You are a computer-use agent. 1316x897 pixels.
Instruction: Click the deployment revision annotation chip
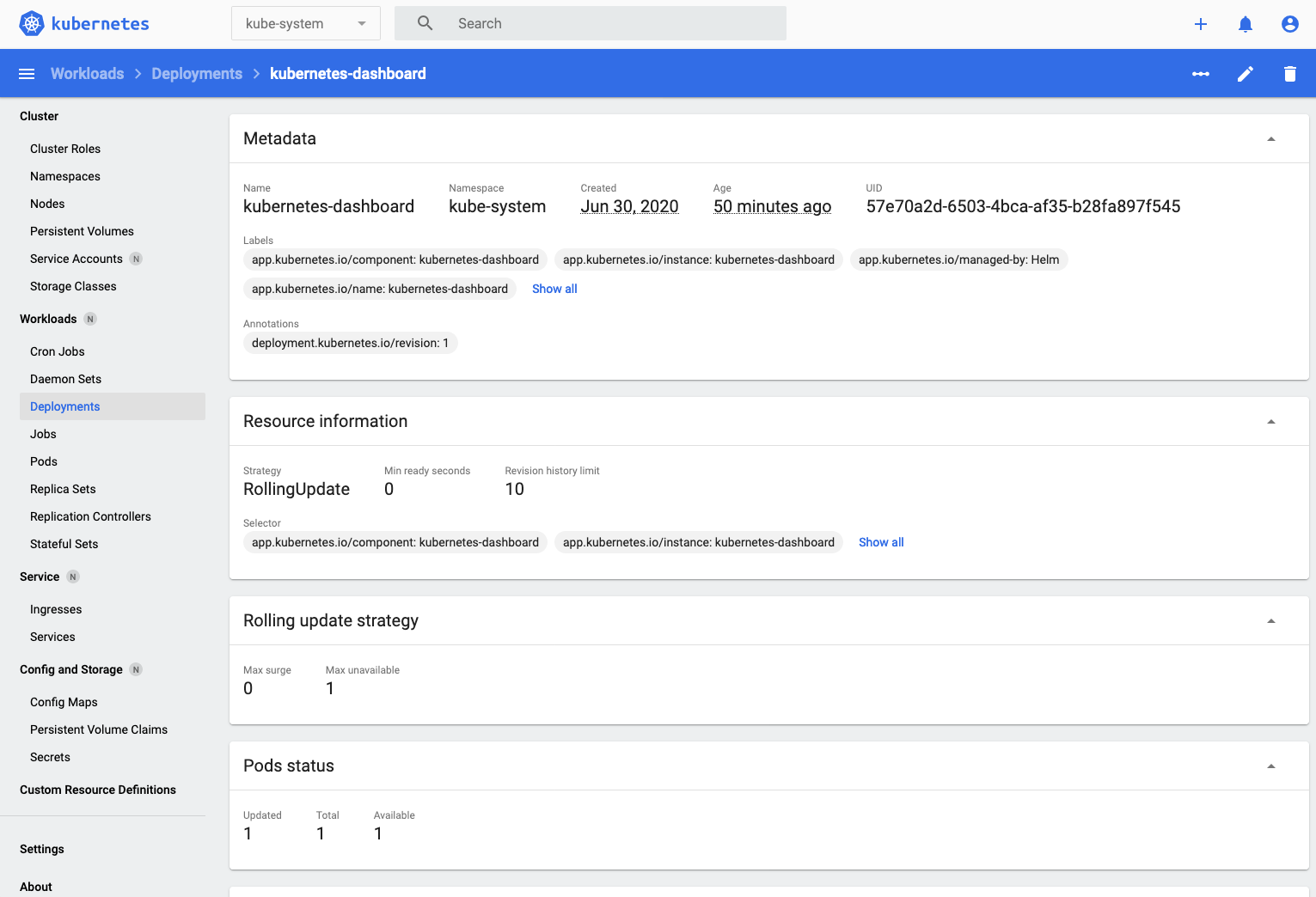[x=350, y=343]
